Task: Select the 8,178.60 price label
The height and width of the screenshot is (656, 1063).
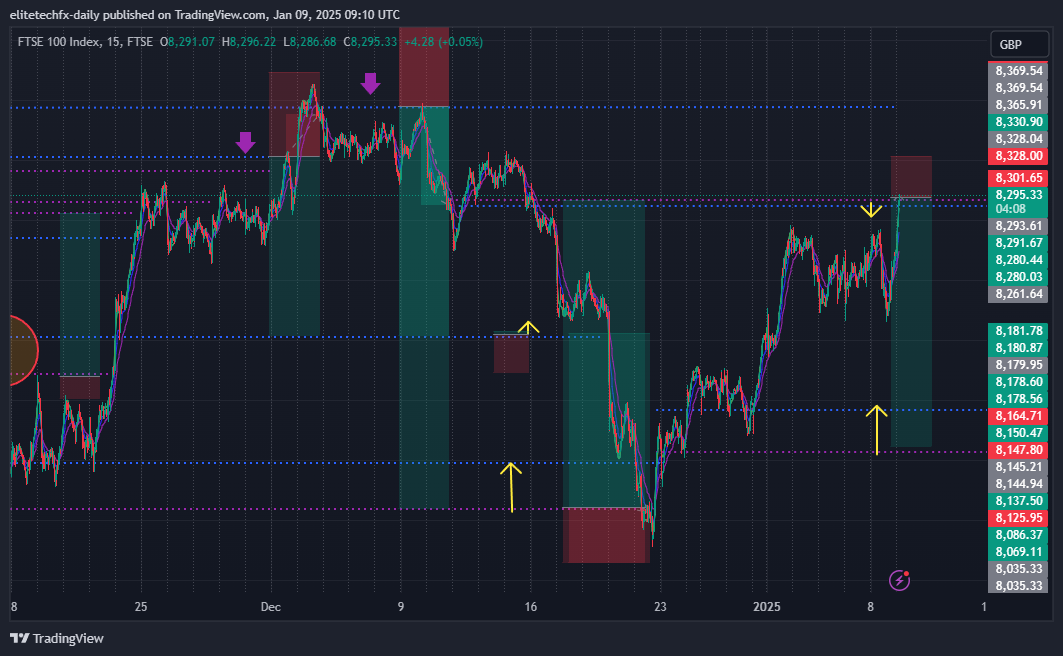Action: (1018, 382)
